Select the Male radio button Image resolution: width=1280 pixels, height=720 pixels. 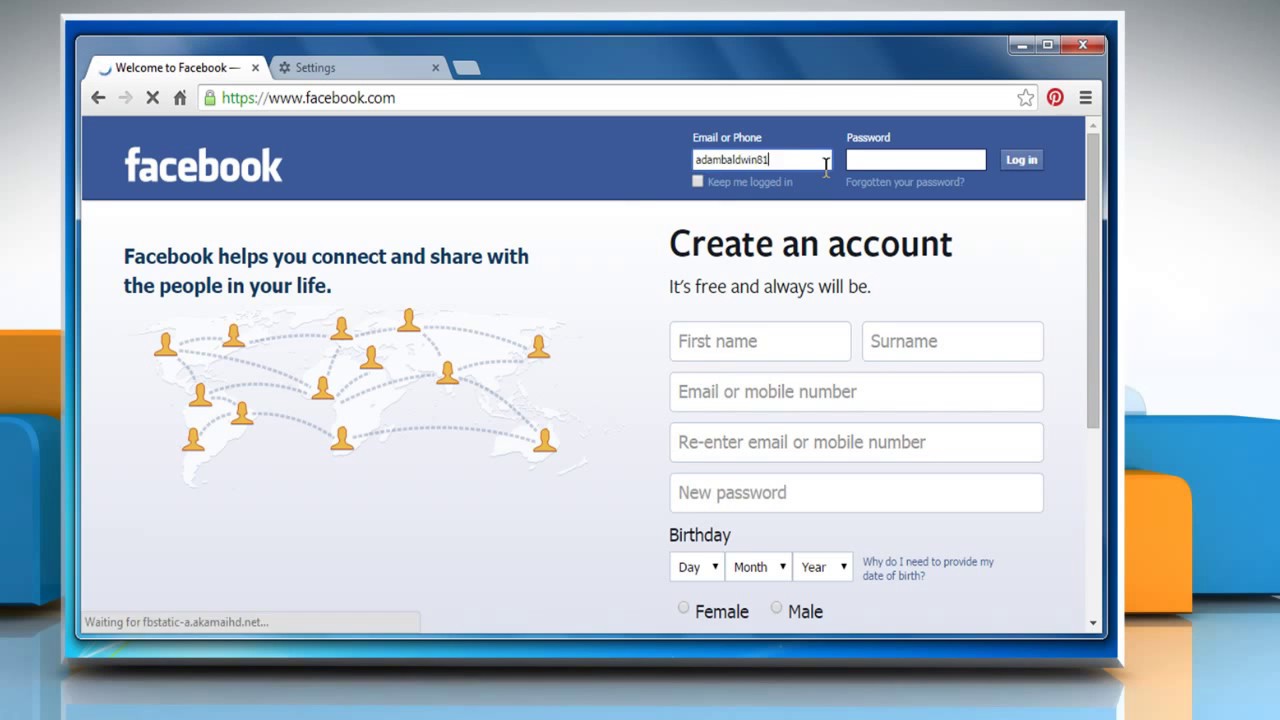tap(776, 607)
